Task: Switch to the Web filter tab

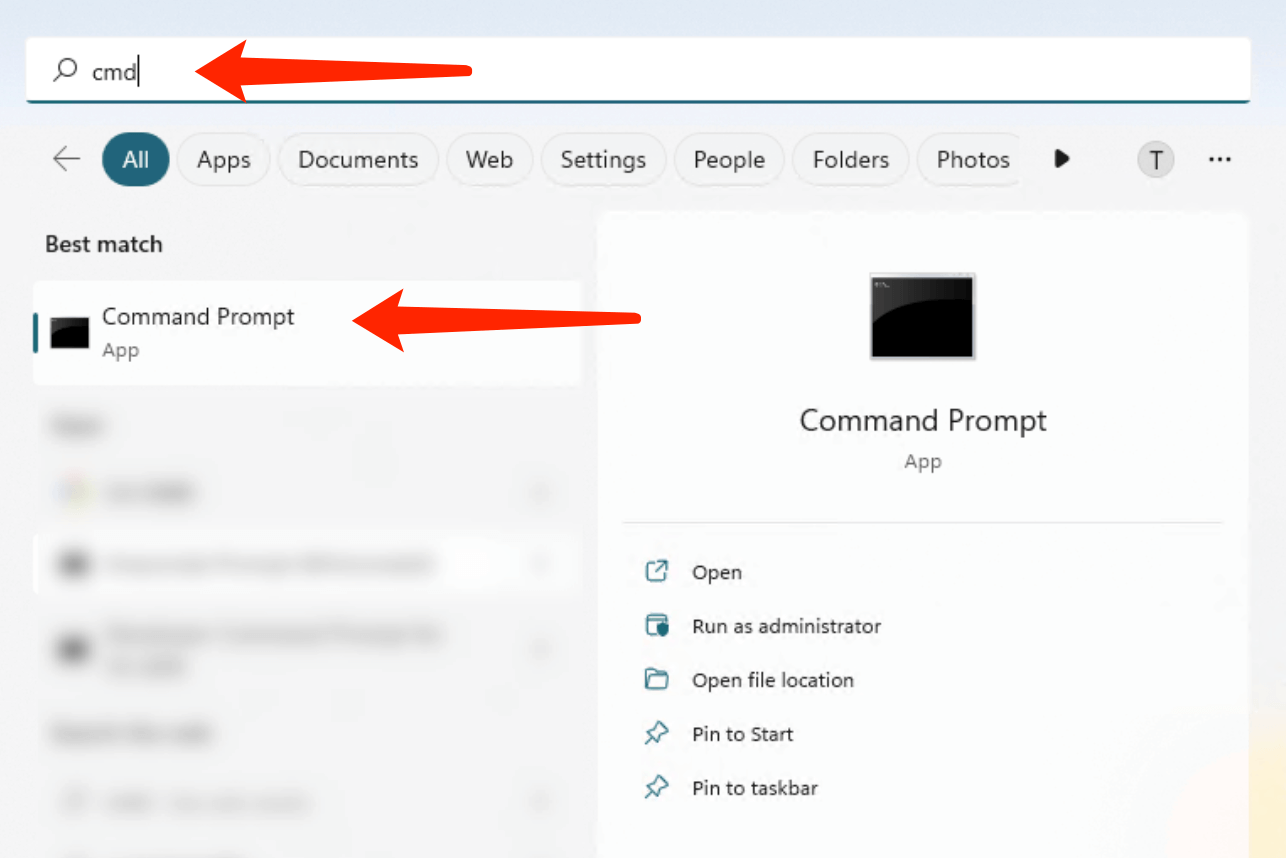Action: point(489,160)
